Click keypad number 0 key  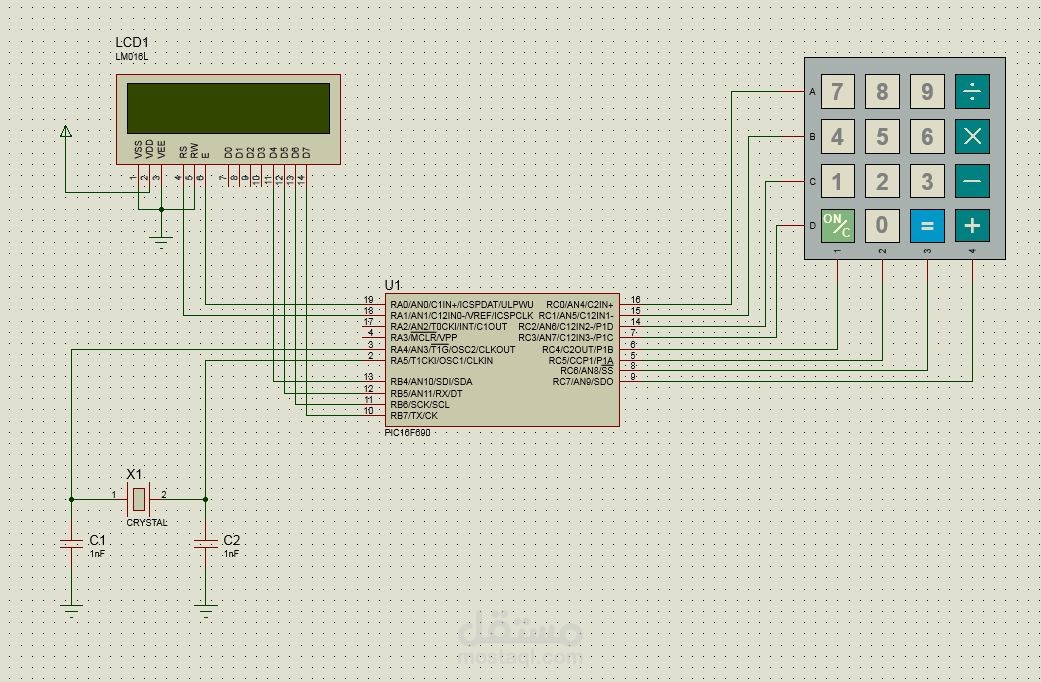pyautogui.click(x=882, y=226)
